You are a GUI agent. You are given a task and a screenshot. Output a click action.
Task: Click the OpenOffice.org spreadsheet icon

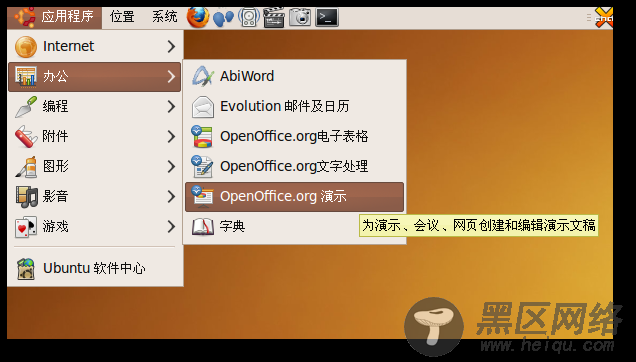(x=202, y=136)
